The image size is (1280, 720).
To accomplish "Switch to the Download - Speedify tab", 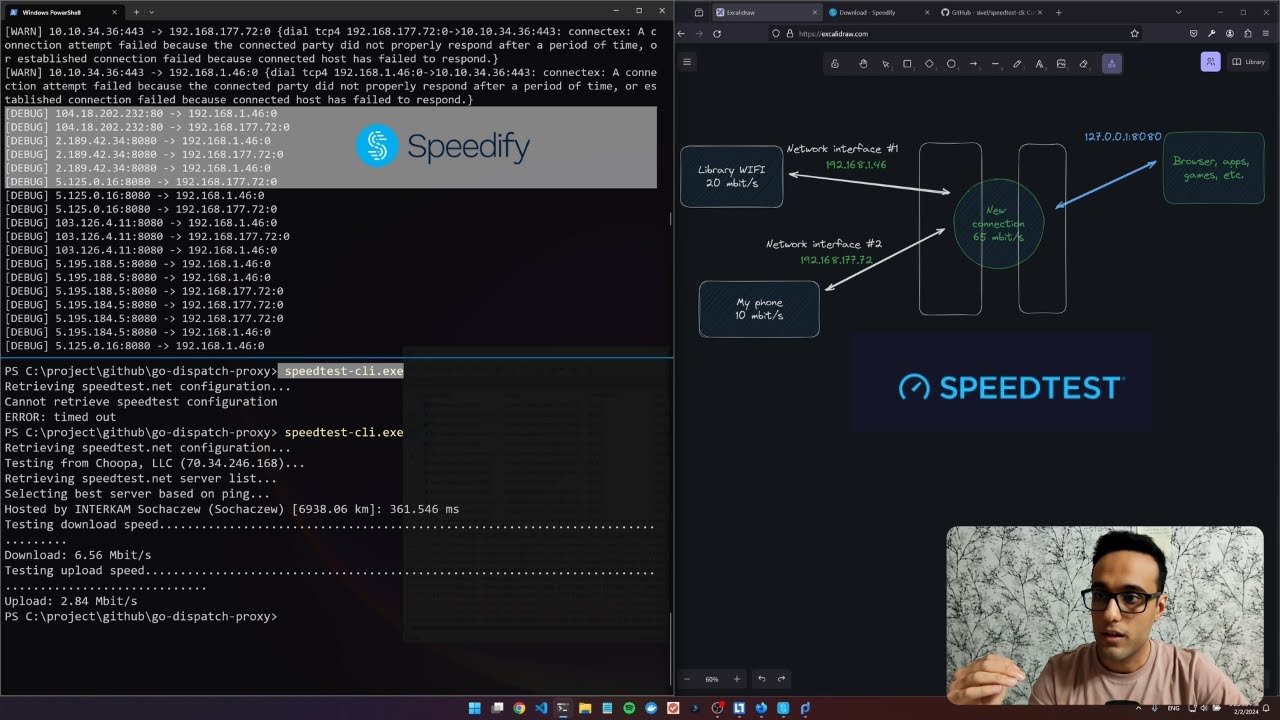I will [877, 12].
